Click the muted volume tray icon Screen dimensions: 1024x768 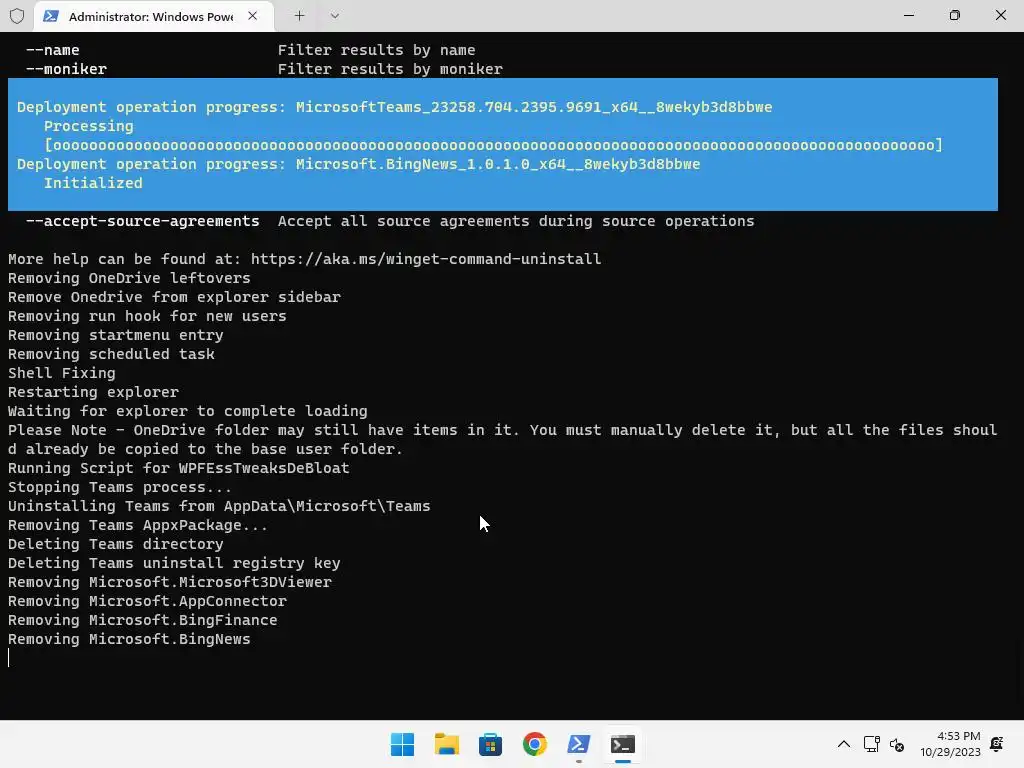point(897,744)
